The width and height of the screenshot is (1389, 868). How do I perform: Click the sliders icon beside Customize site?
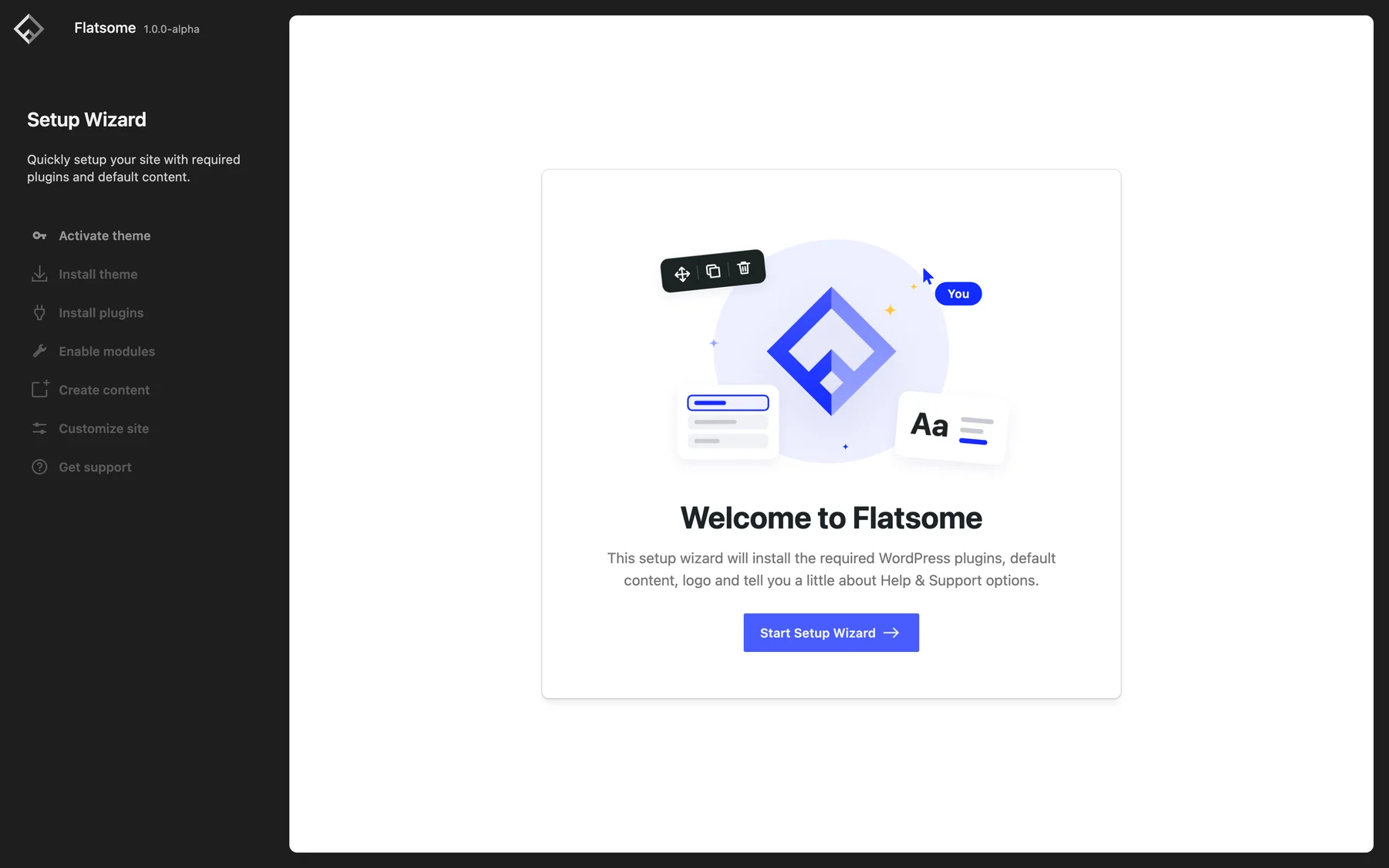[x=39, y=428]
